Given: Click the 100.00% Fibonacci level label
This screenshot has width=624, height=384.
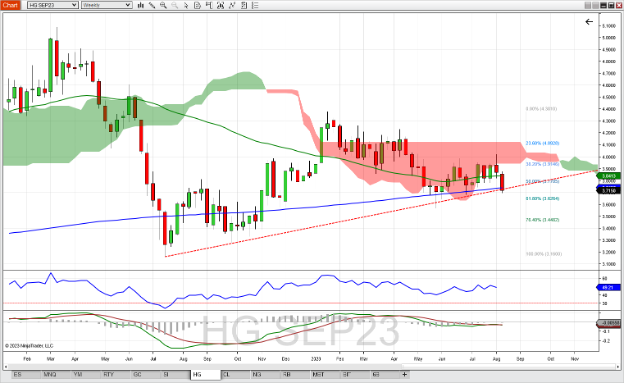Looking at the screenshot, I should (x=544, y=254).
